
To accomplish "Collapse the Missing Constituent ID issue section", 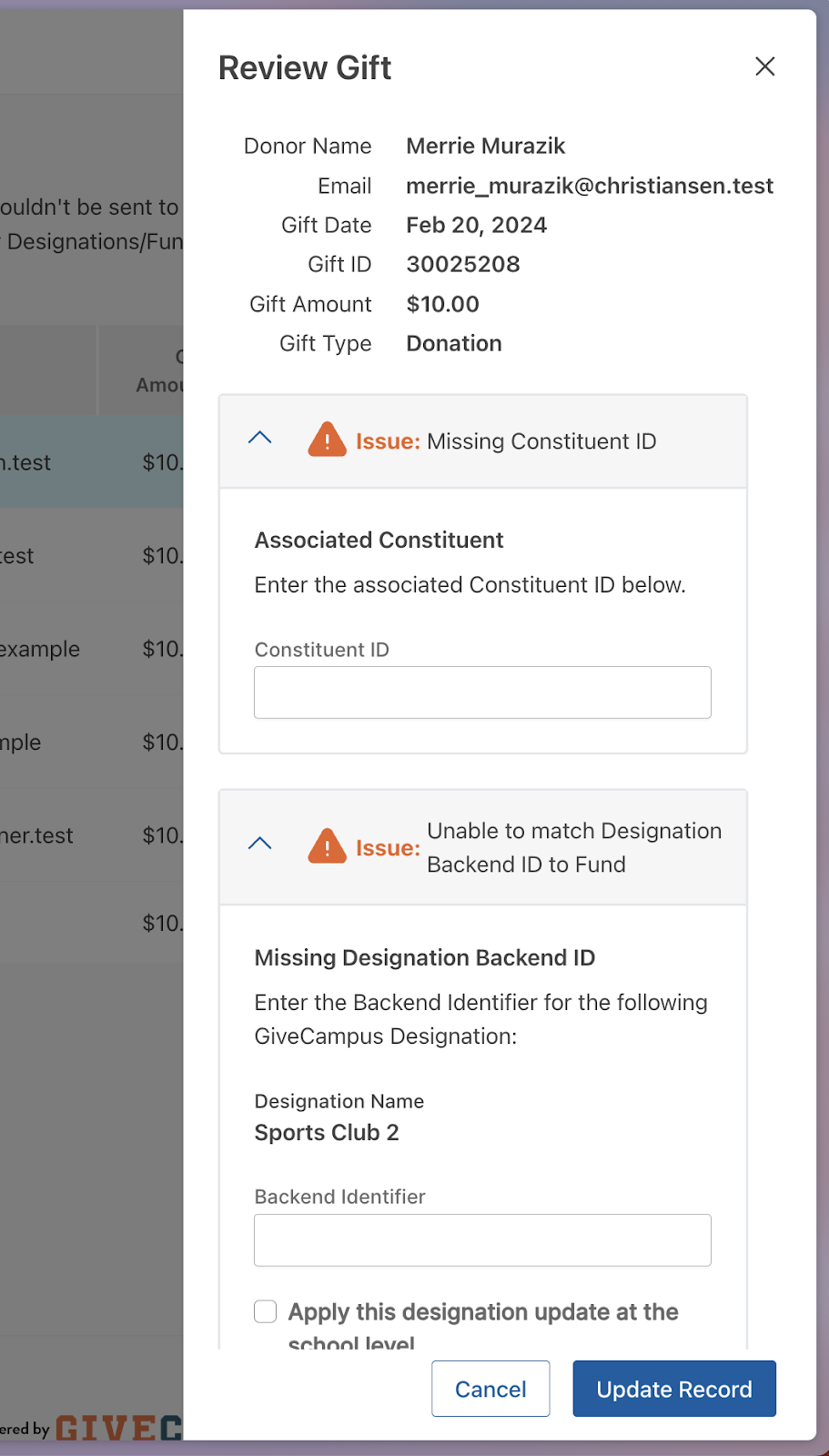I will (260, 438).
